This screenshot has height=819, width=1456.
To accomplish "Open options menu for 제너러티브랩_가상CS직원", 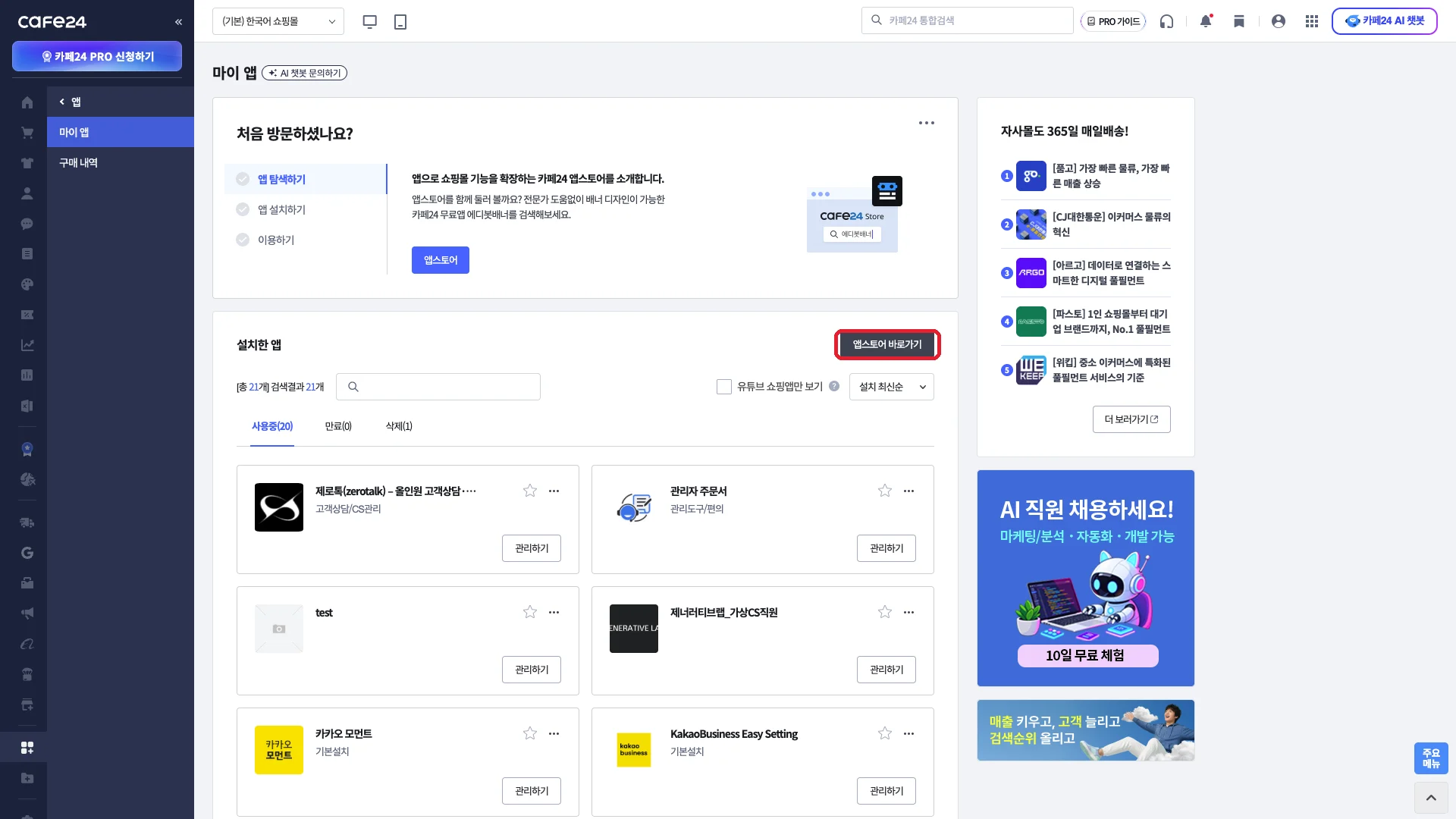I will coord(909,612).
